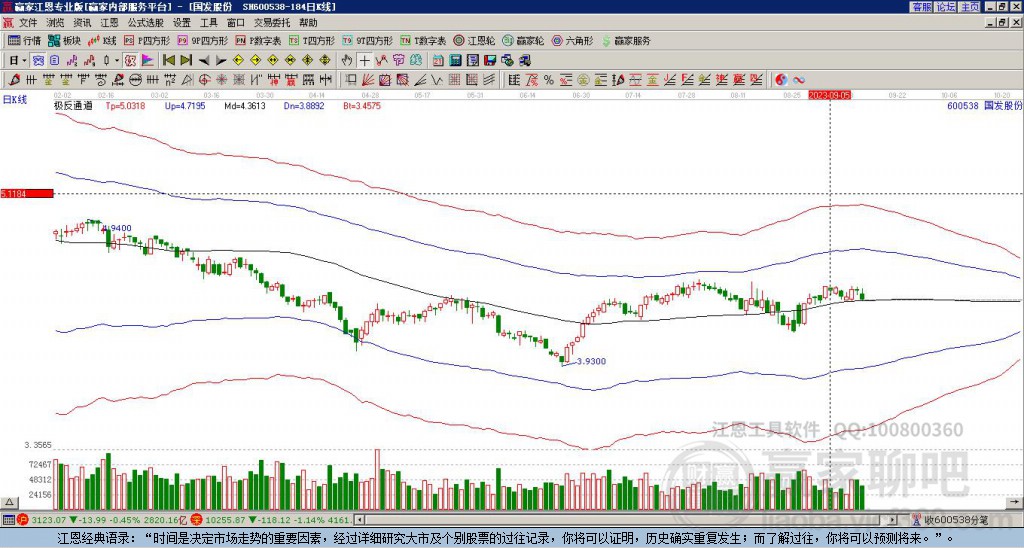Image resolution: width=1024 pixels, height=548 pixels.
Task: Open the P数字表 number table
Action: 258,40
